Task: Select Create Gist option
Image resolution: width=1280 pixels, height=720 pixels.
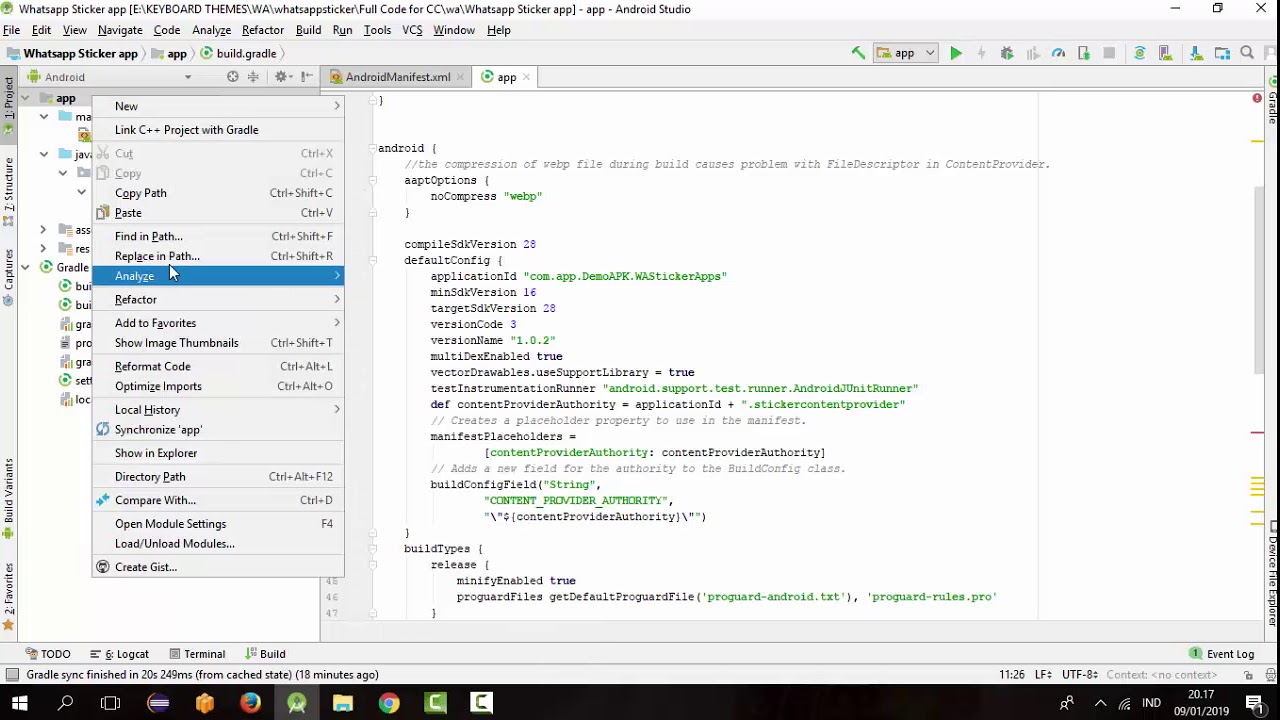Action: click(218, 567)
